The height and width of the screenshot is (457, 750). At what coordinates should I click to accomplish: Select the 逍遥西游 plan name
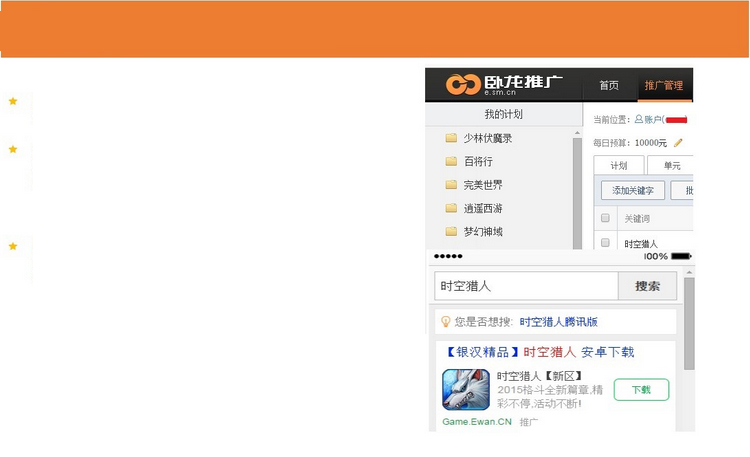(483, 208)
